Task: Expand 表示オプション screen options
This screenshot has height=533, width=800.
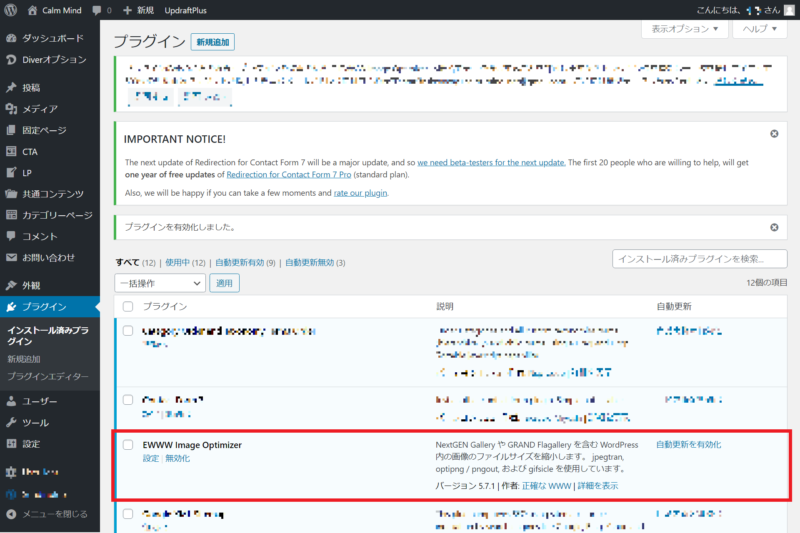Action: pyautogui.click(x=685, y=29)
